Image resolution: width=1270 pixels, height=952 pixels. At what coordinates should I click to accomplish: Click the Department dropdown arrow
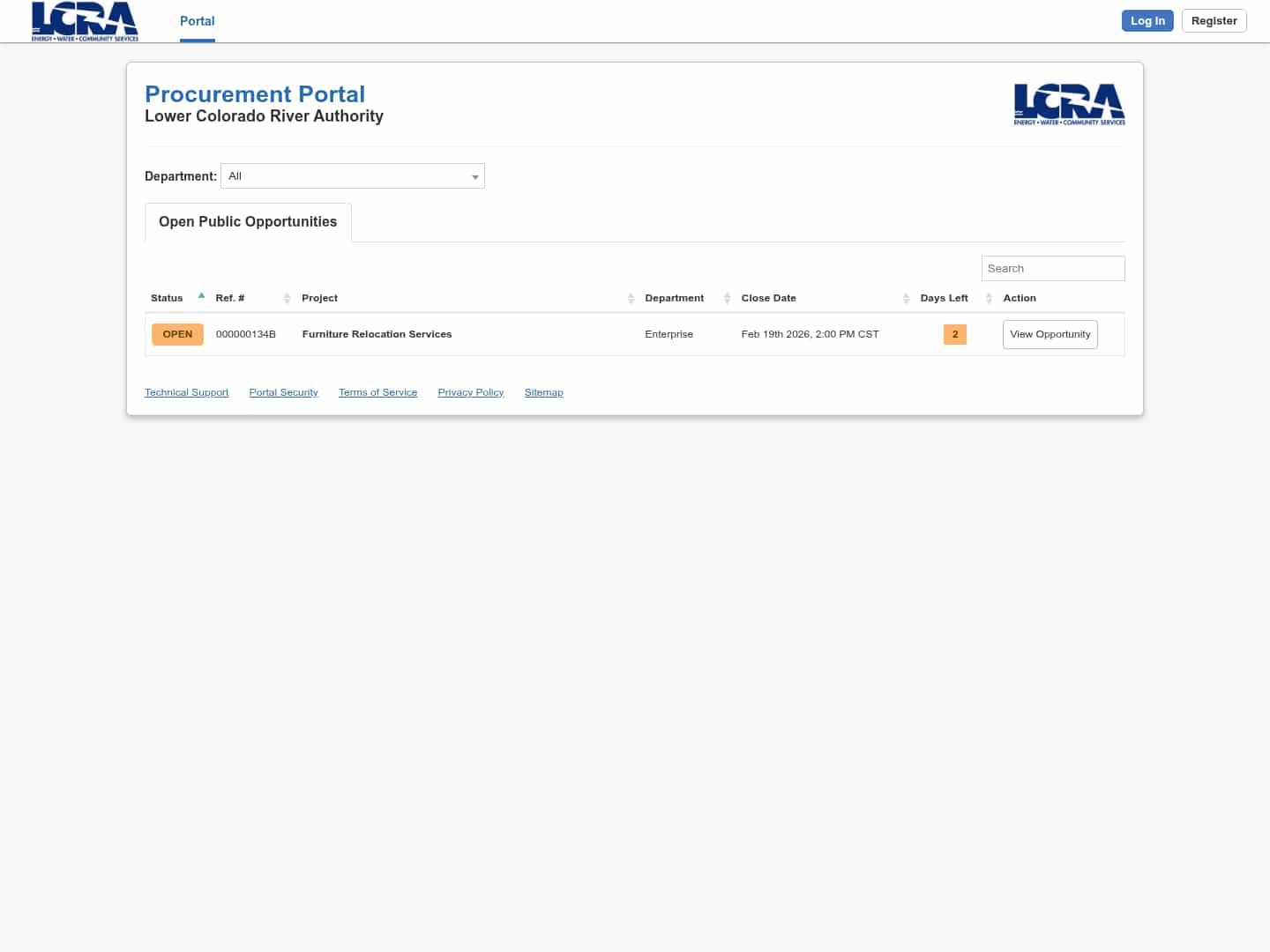pos(475,176)
